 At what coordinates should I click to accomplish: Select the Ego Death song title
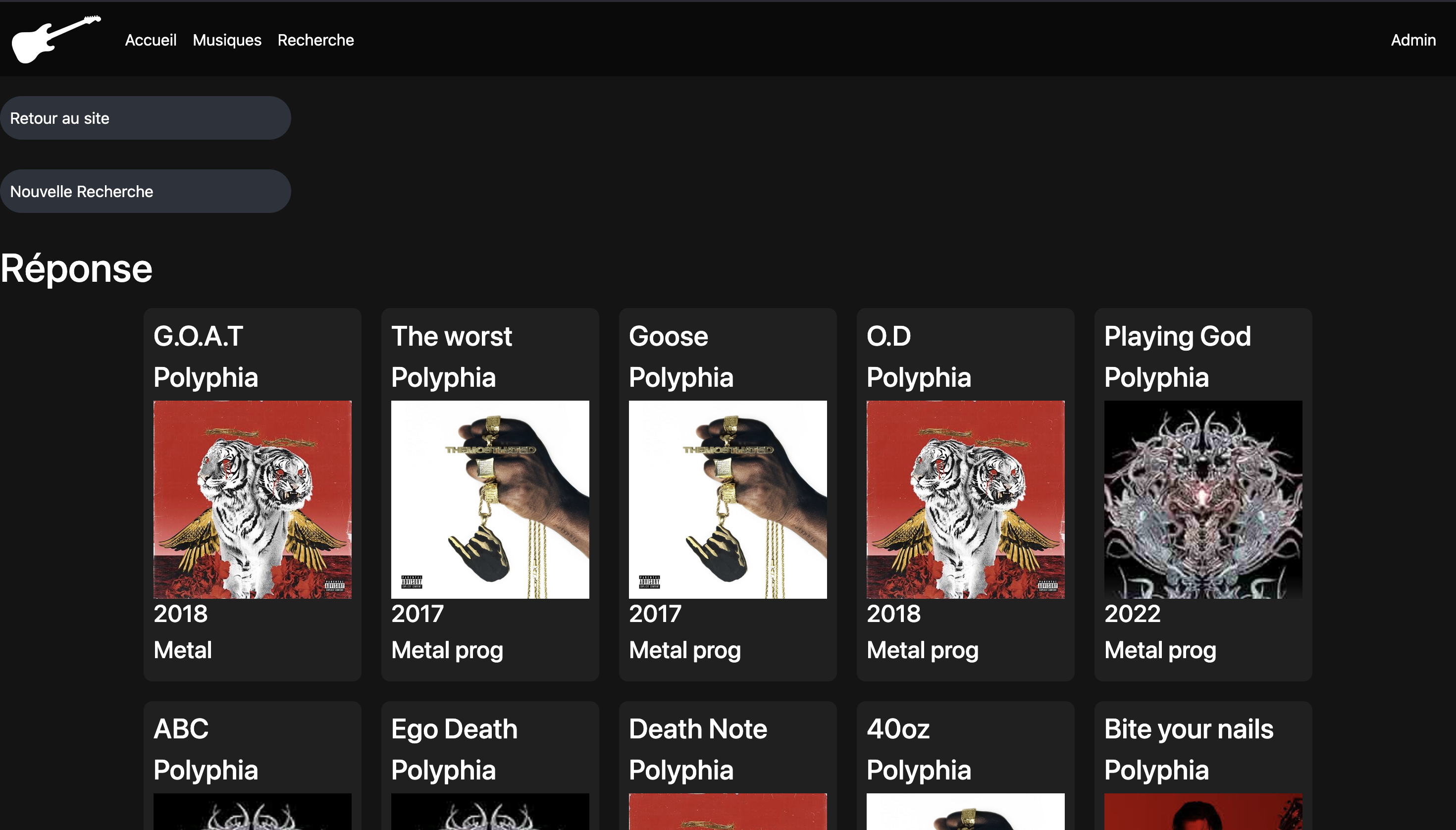click(454, 730)
